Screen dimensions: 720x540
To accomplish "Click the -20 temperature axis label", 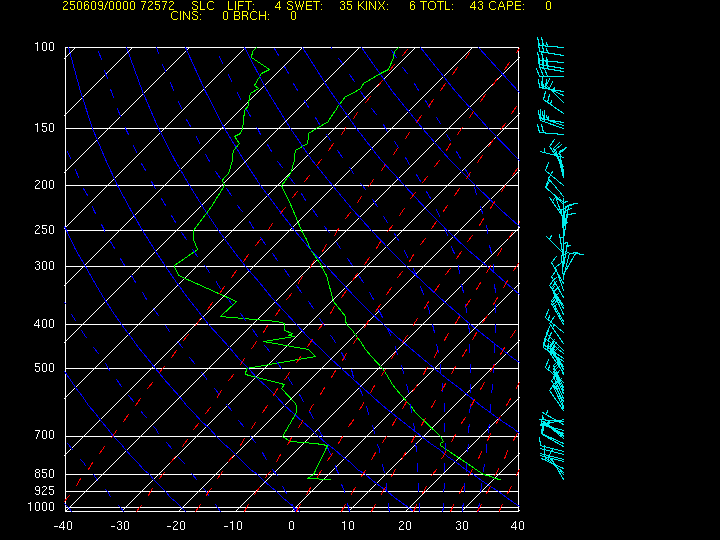I will point(176,526).
